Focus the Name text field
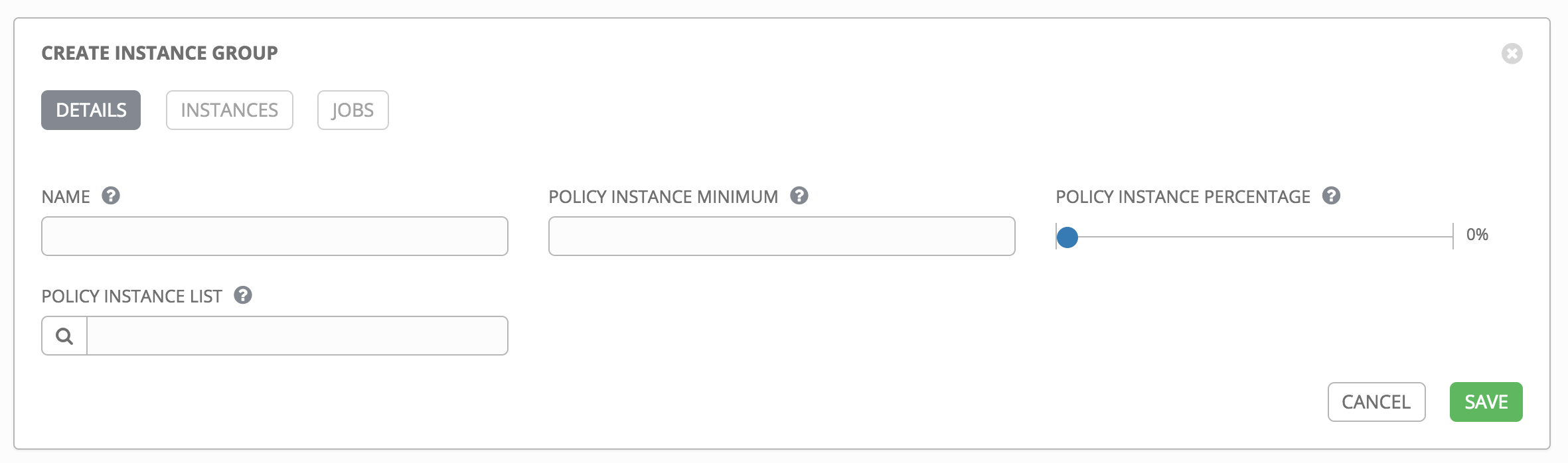Image resolution: width=1568 pixels, height=463 pixels. pos(275,236)
